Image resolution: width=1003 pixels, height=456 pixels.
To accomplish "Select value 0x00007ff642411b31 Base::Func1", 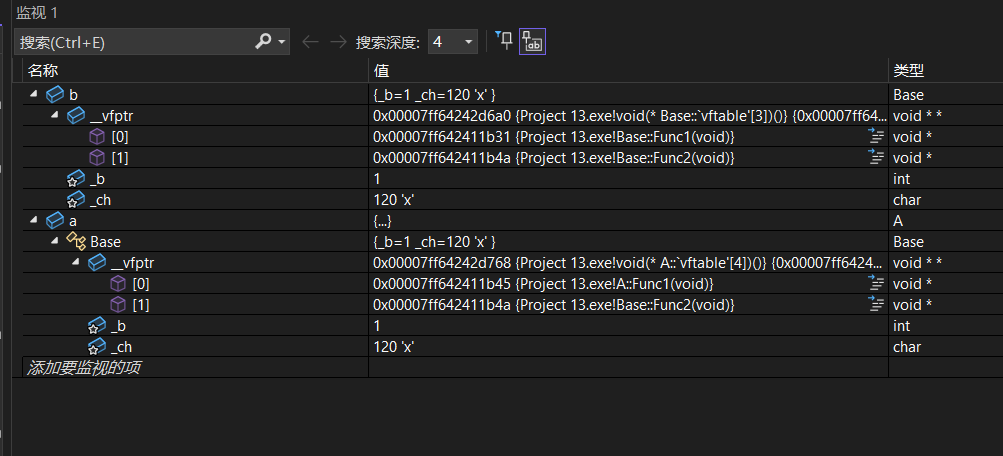I will click(553, 137).
